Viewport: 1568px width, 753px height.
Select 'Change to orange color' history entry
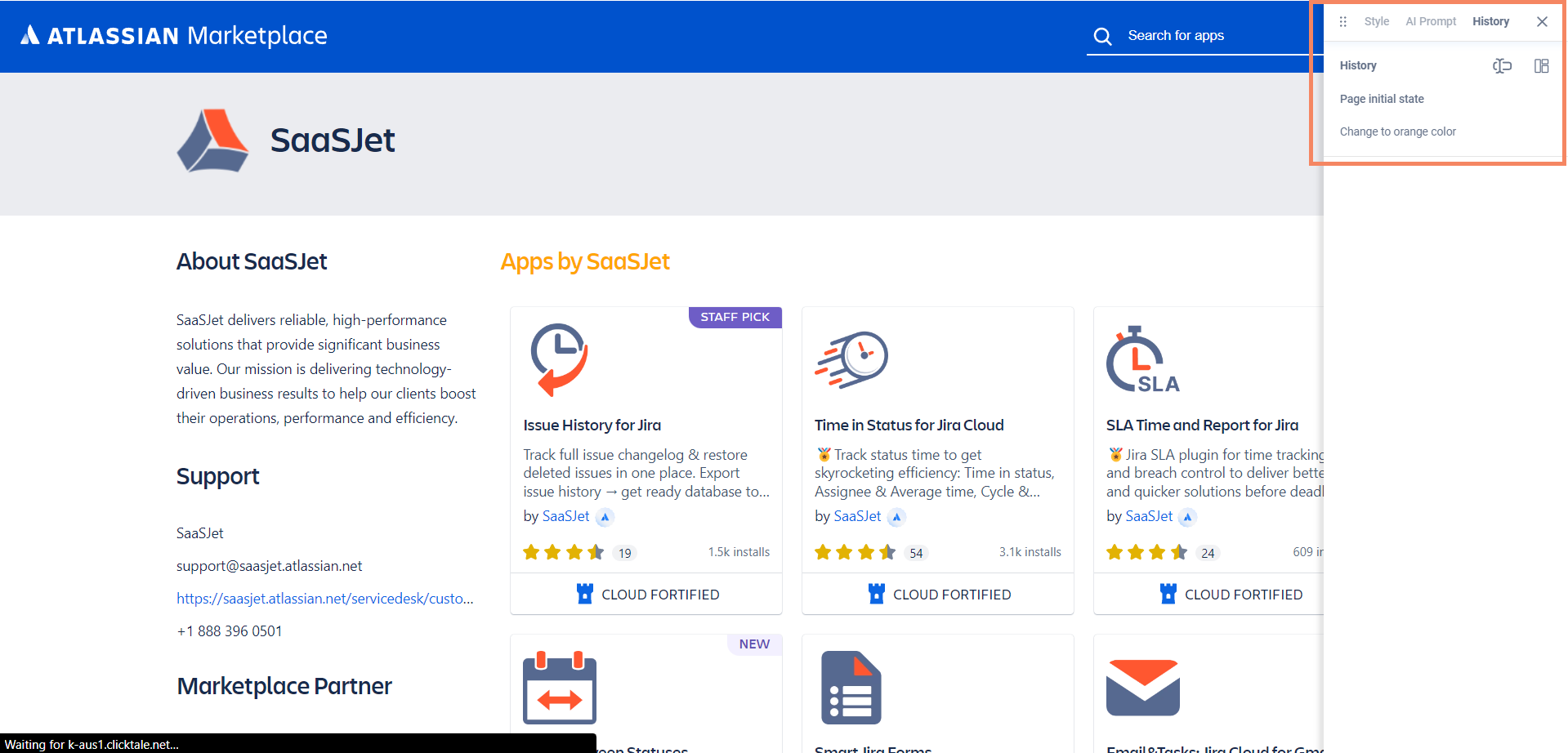click(x=1397, y=131)
